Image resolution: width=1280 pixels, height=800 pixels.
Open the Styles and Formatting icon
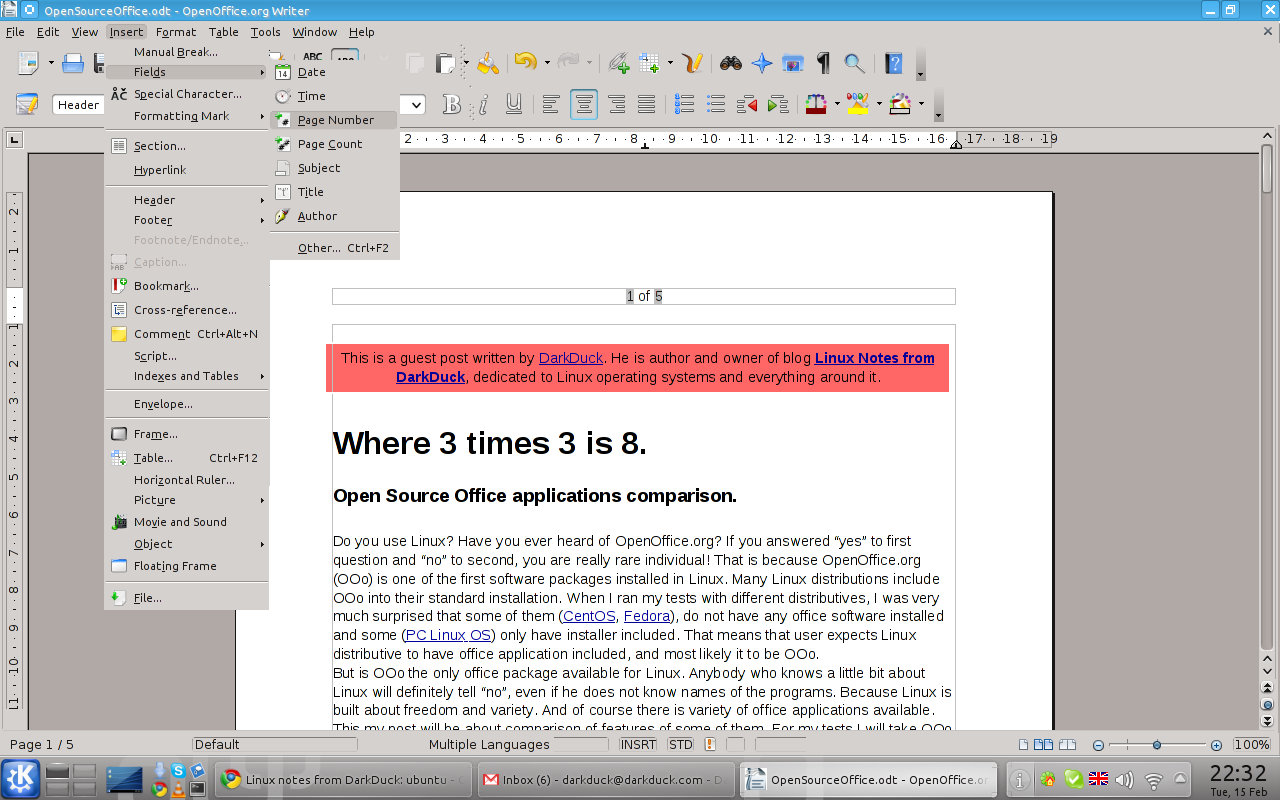click(x=27, y=104)
